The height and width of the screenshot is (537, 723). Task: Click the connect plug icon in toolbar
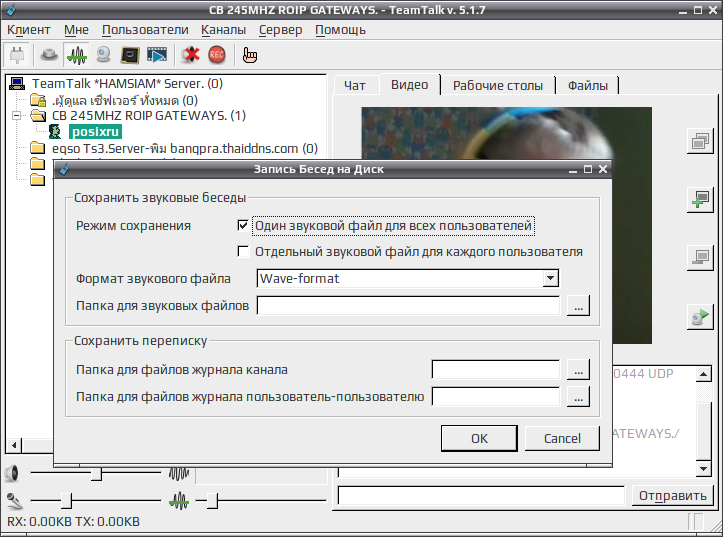pyautogui.click(x=17, y=55)
